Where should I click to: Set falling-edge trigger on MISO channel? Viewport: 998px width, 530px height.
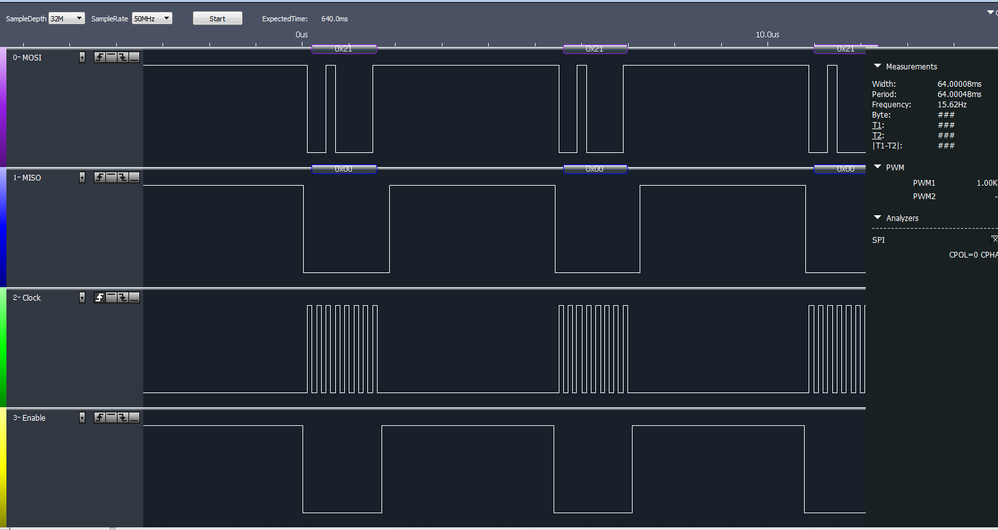pyautogui.click(x=122, y=178)
